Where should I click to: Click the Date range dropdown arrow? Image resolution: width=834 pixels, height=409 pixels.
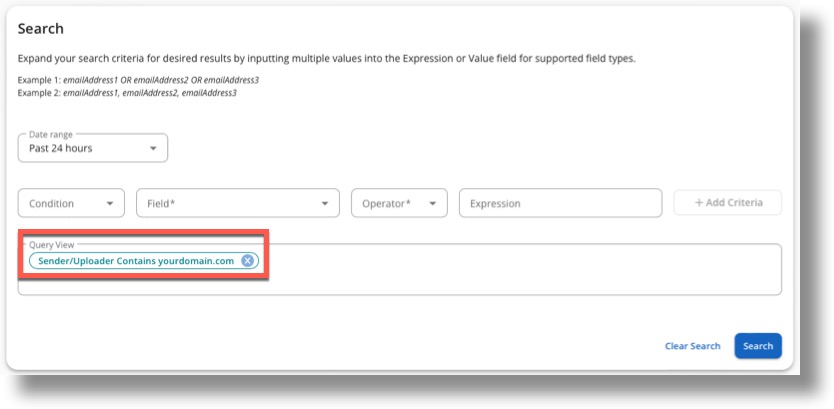pos(153,148)
